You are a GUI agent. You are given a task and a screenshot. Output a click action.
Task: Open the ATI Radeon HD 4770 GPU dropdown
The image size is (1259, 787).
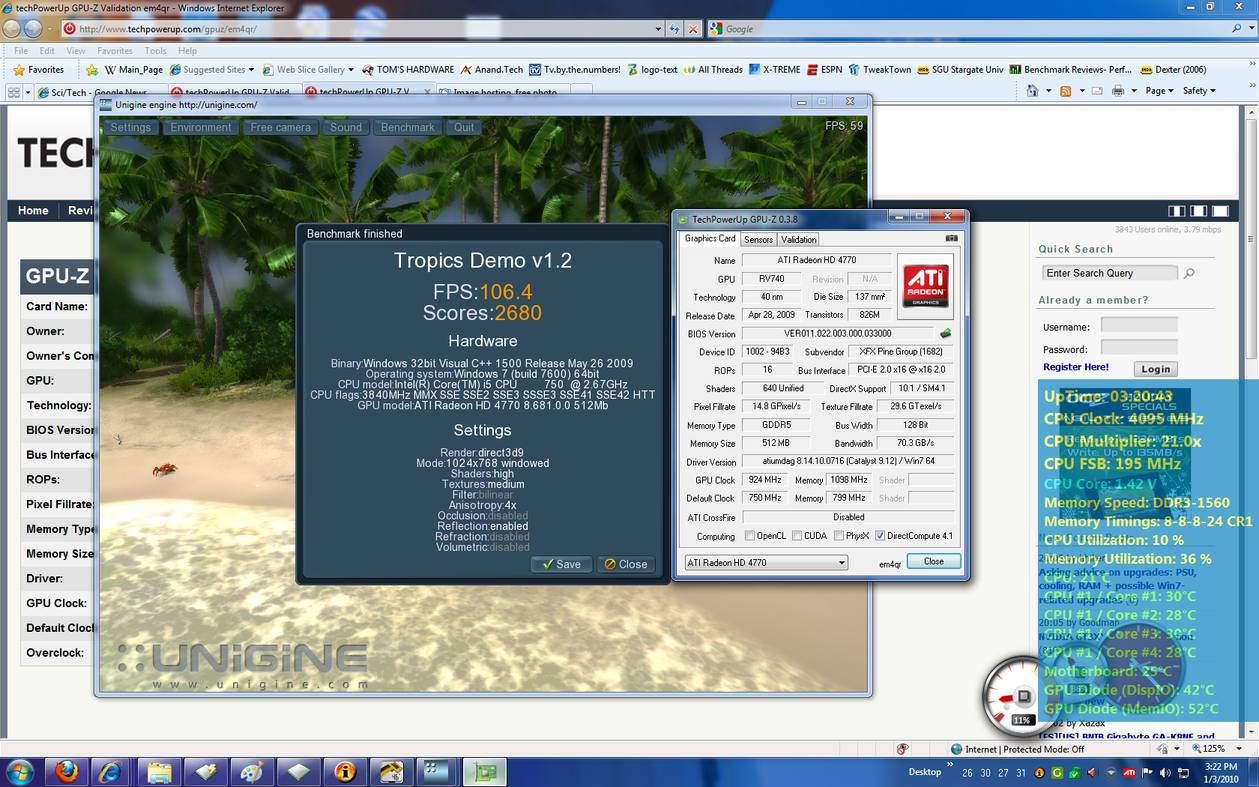tap(766, 563)
